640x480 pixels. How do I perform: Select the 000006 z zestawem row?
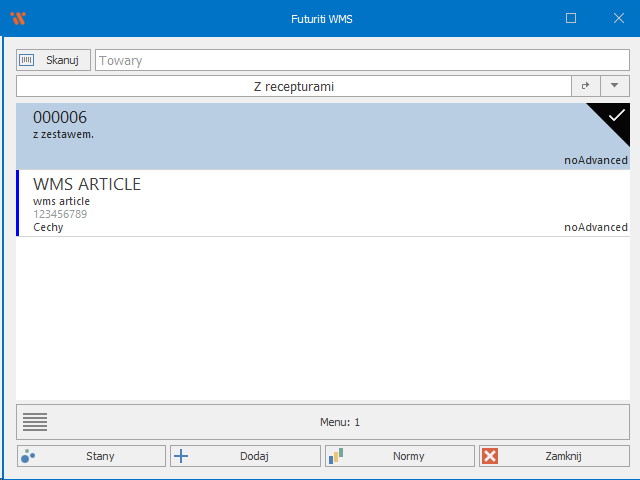pyautogui.click(x=300, y=136)
